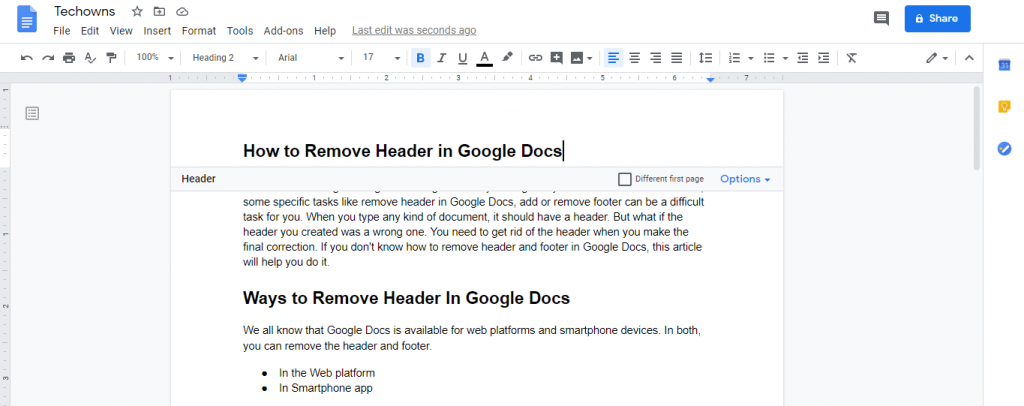Open the font size 17 dropdown

tap(381, 58)
